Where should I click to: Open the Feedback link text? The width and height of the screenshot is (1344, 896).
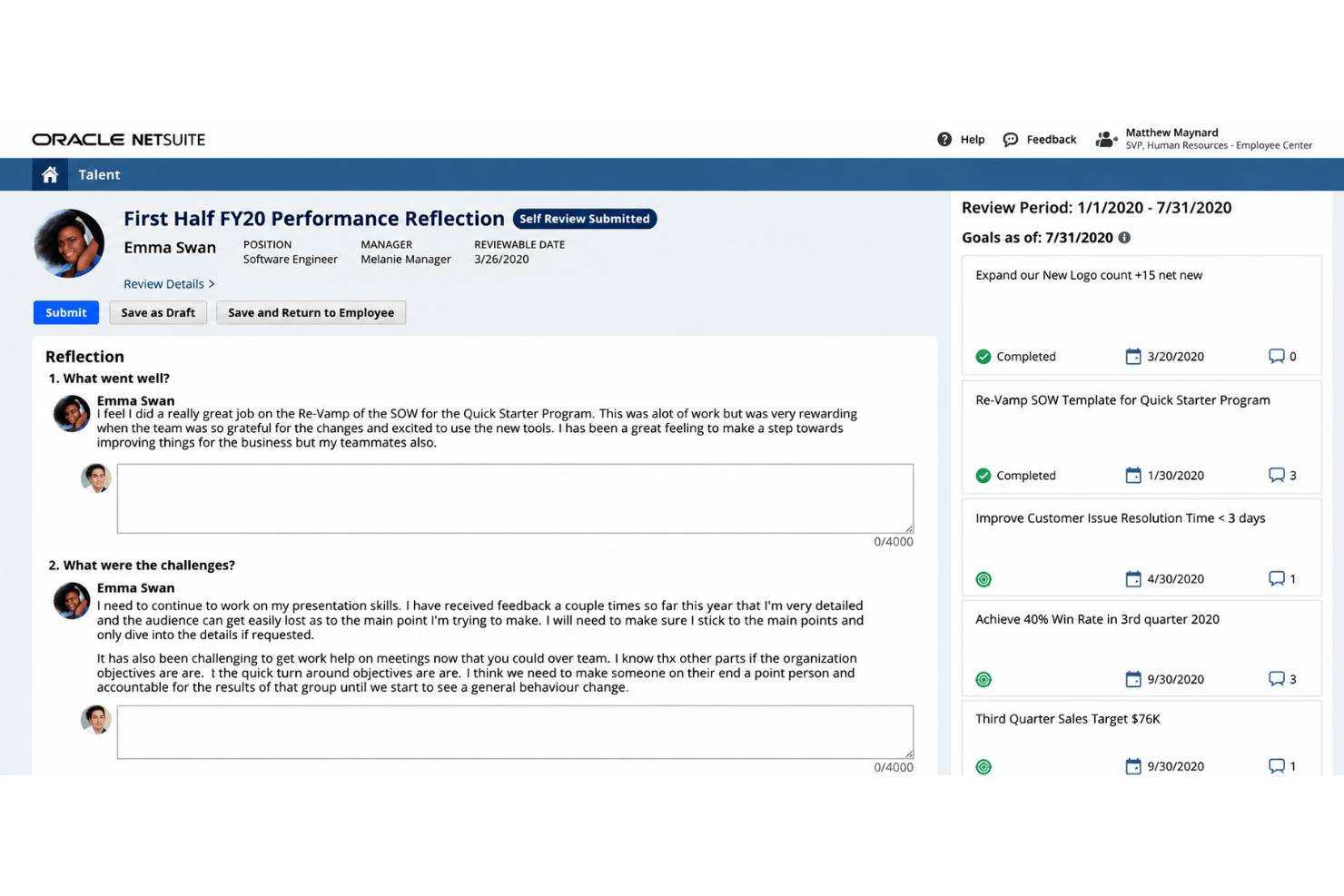(1052, 140)
